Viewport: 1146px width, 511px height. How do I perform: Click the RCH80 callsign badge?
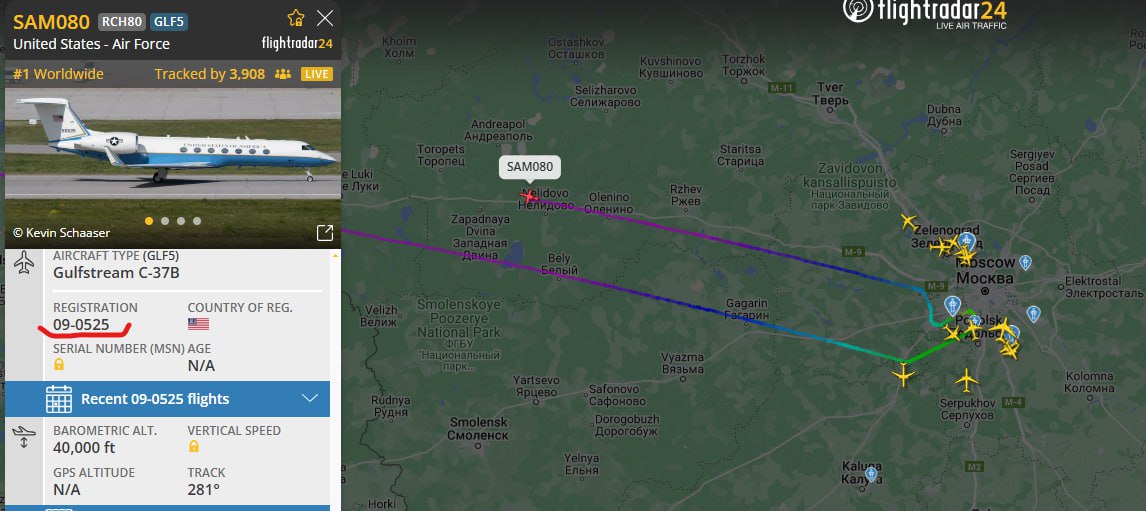[x=121, y=22]
